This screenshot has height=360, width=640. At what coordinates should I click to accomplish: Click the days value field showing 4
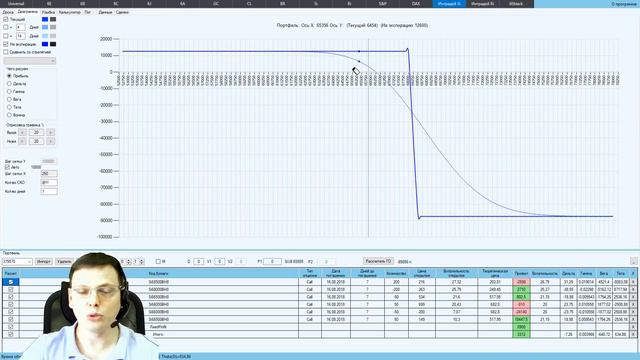click(20, 27)
